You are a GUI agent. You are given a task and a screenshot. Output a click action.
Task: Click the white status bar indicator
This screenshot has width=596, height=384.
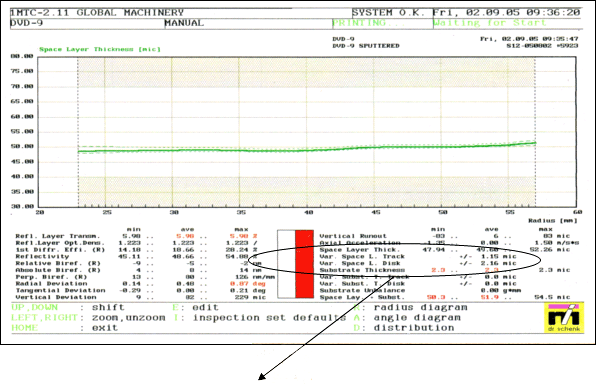coord(286,264)
